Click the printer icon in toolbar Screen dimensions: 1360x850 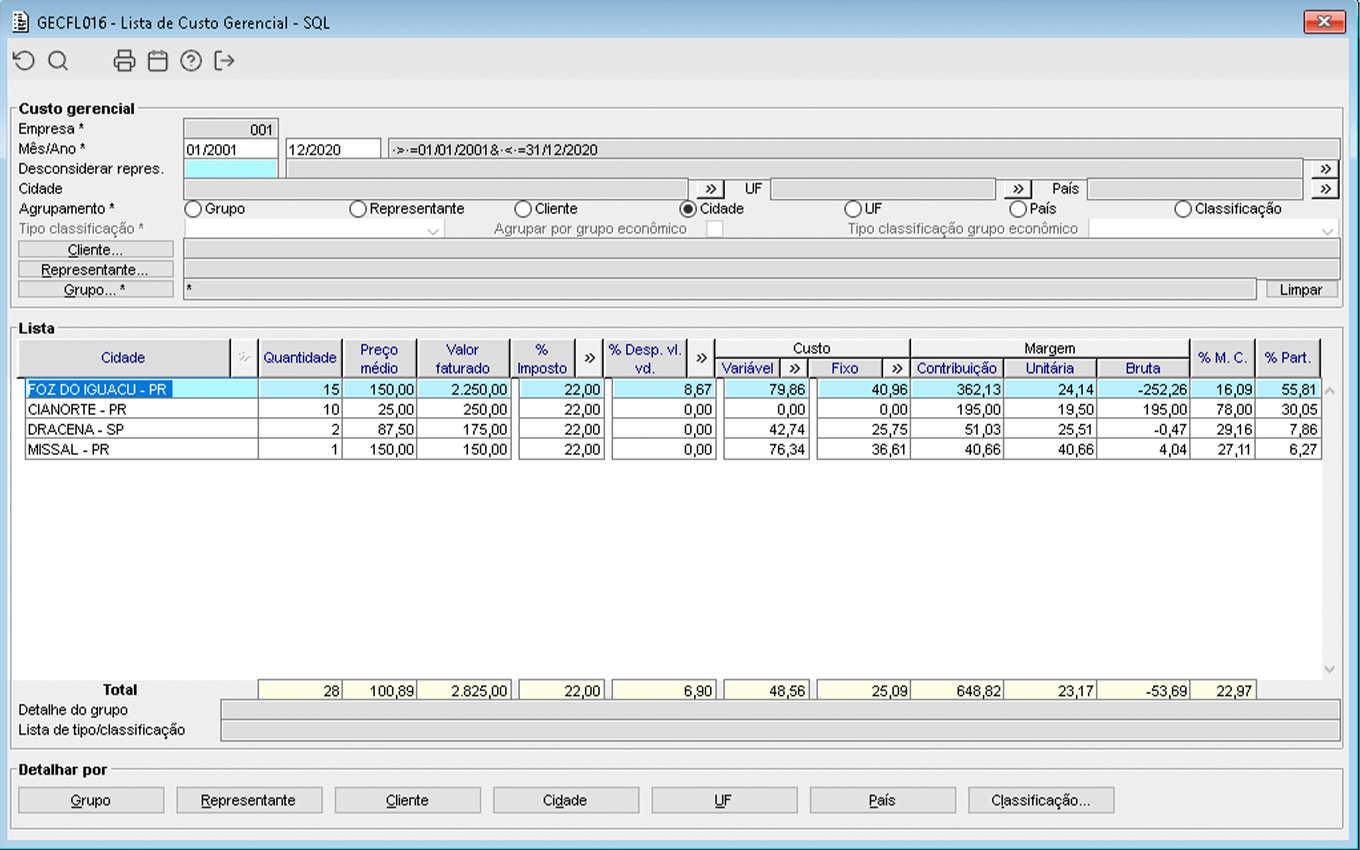point(124,61)
